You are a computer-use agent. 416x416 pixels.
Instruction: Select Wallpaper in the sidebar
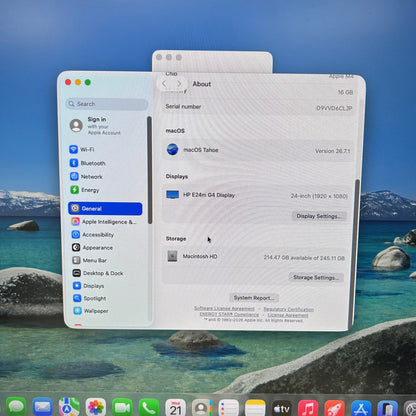(x=91, y=311)
